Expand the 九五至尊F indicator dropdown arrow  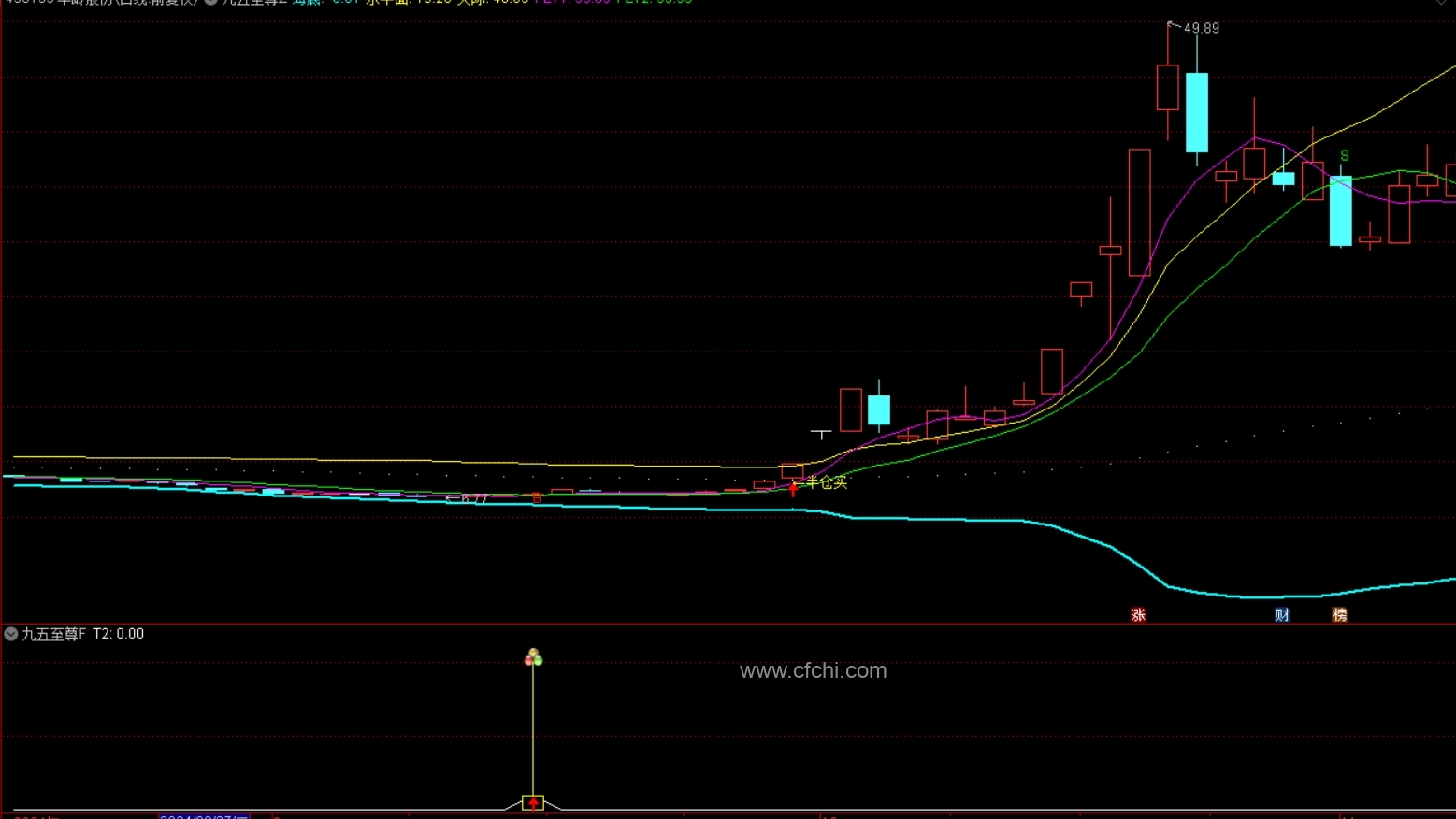[x=11, y=634]
